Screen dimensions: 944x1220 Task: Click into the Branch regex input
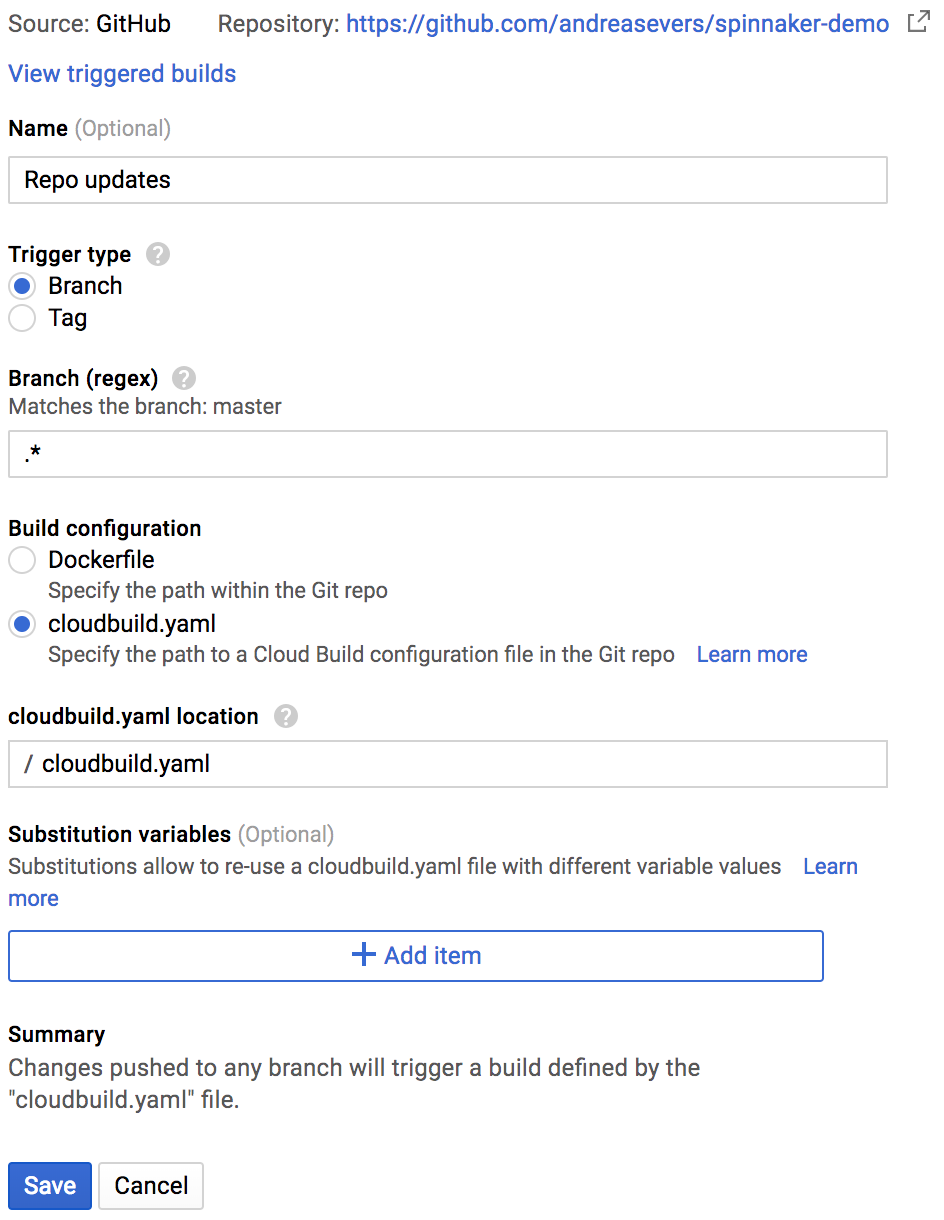click(x=448, y=454)
